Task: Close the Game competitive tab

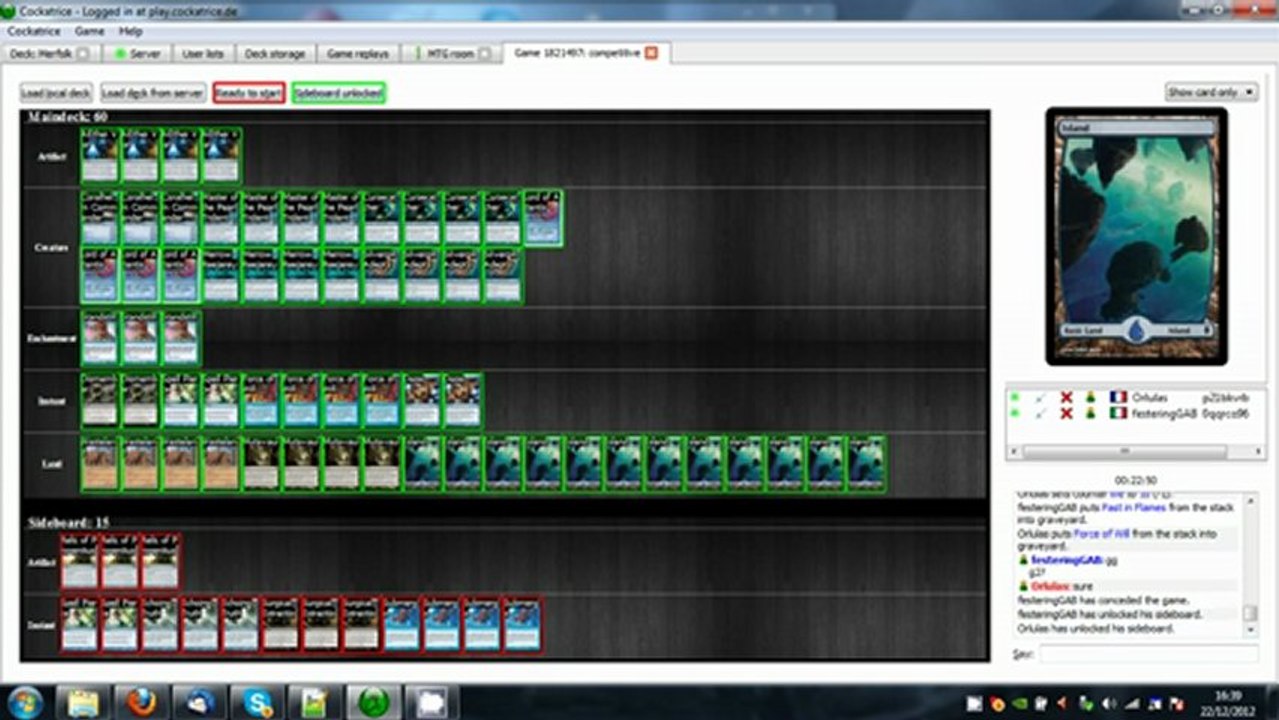Action: click(651, 53)
